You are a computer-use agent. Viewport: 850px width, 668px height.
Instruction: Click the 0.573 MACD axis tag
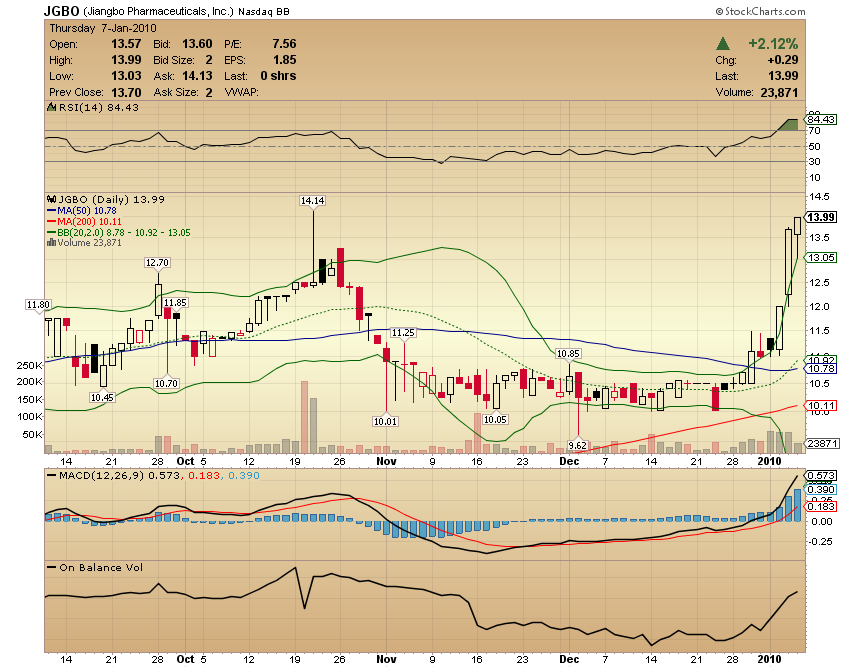click(821, 476)
